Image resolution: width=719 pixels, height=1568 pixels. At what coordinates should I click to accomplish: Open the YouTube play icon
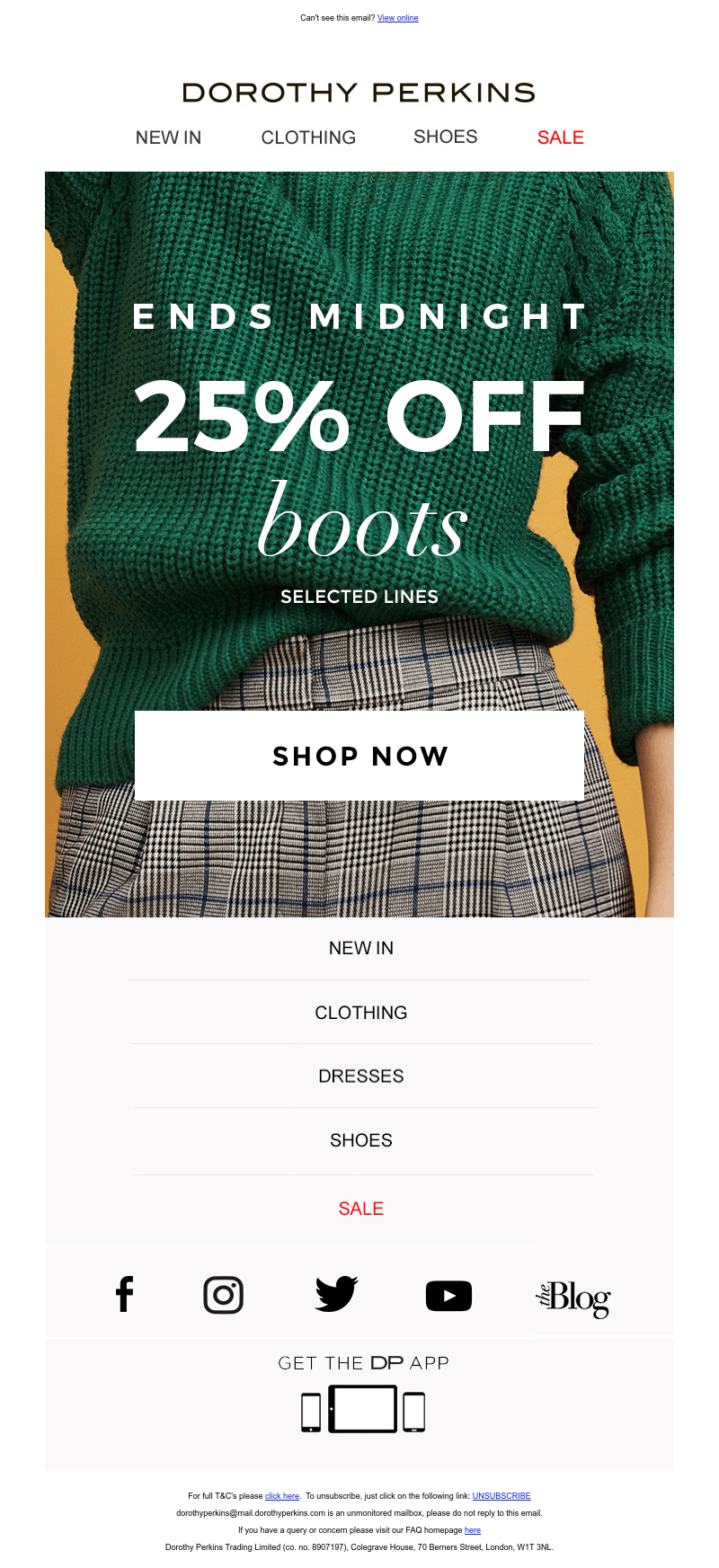(448, 1296)
